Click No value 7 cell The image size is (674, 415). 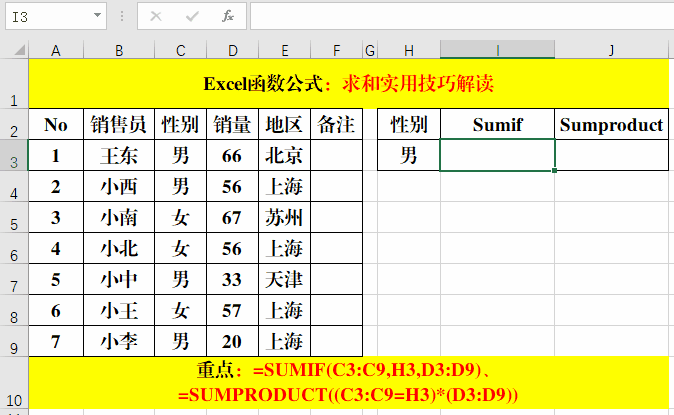[56, 341]
